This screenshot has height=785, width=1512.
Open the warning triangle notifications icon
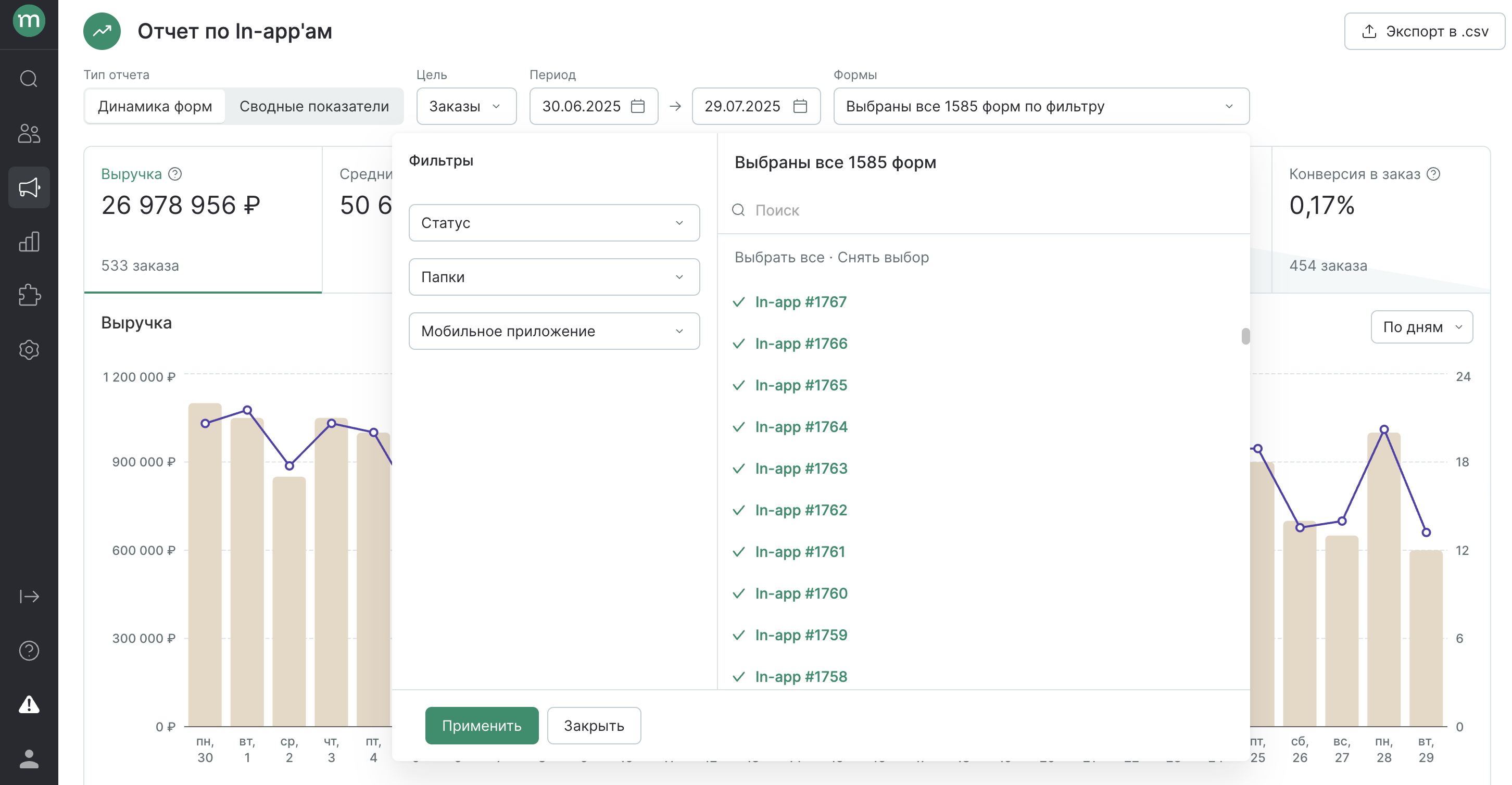click(x=29, y=705)
